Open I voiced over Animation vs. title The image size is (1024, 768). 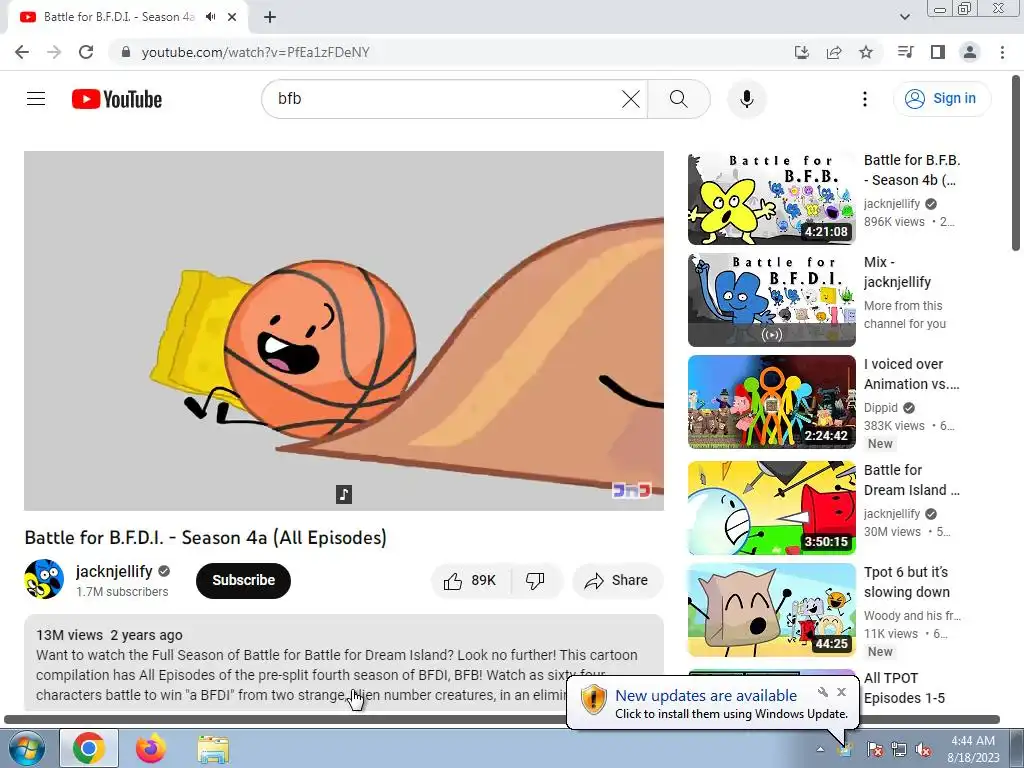click(x=912, y=374)
